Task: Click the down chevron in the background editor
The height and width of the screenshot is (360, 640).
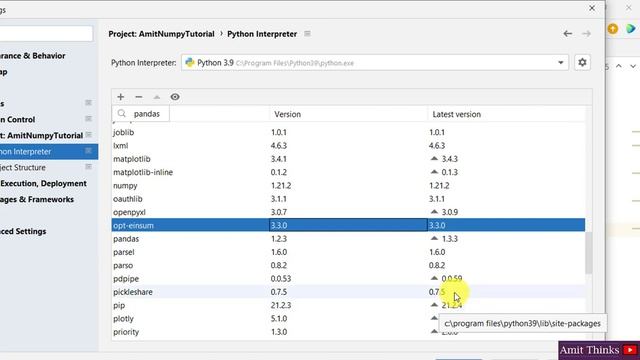Action: 633,66
